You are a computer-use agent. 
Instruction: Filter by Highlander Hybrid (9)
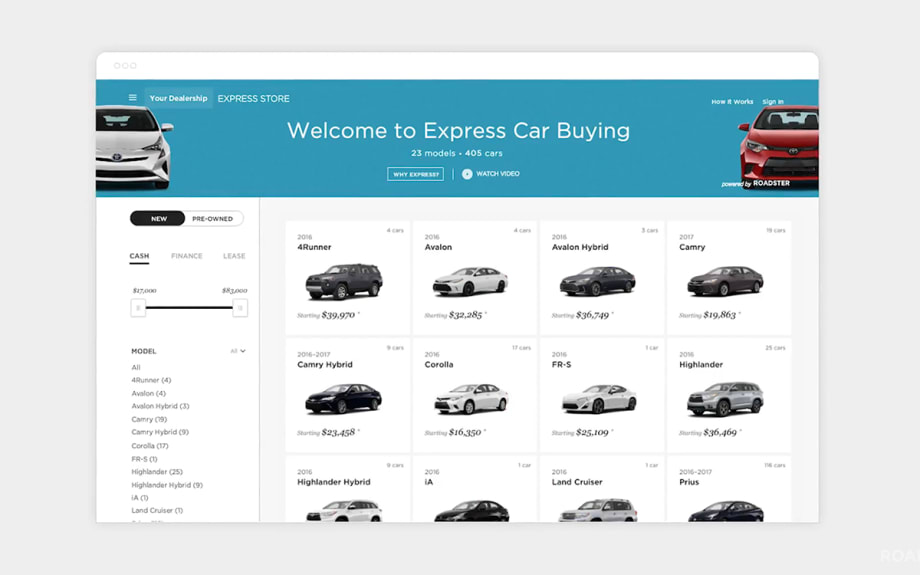[167, 485]
